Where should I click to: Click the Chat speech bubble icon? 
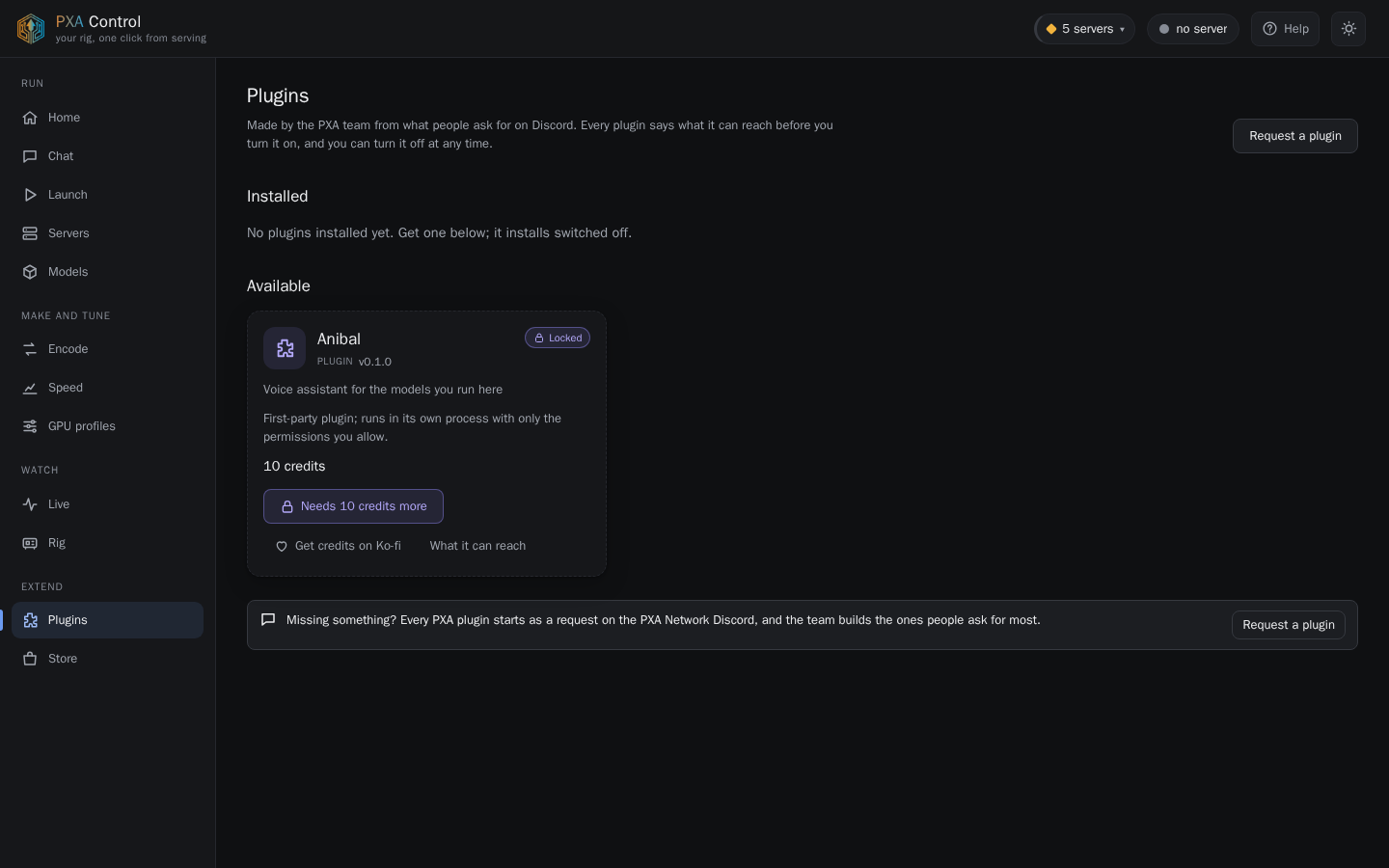click(30, 156)
